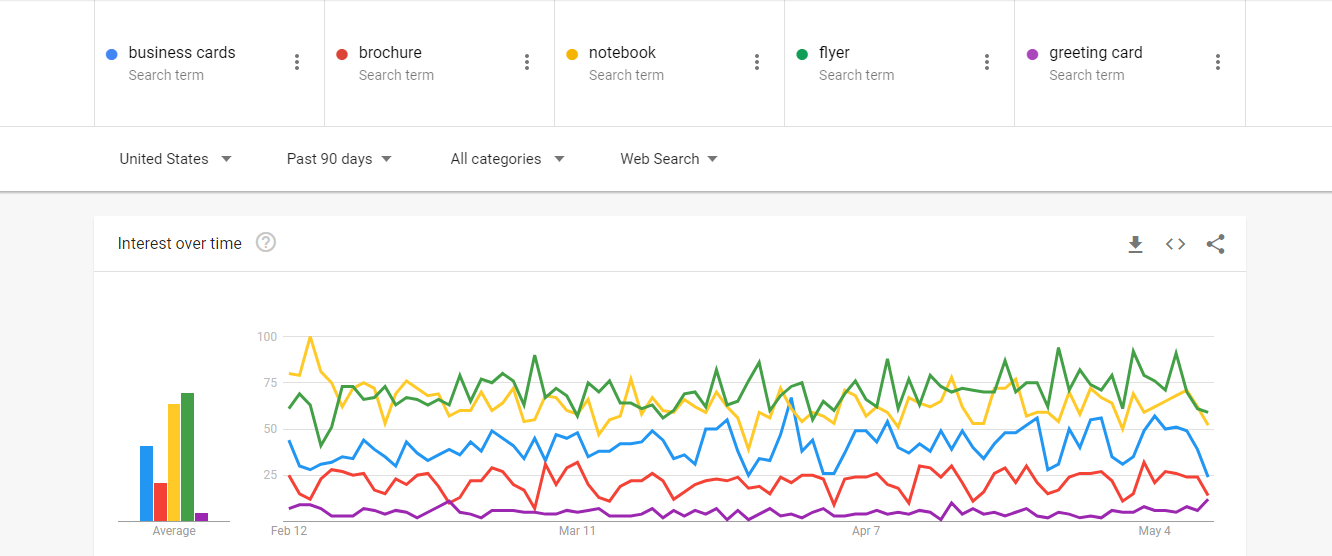
Task: Click the blue dot next to business cards
Action: coord(112,54)
